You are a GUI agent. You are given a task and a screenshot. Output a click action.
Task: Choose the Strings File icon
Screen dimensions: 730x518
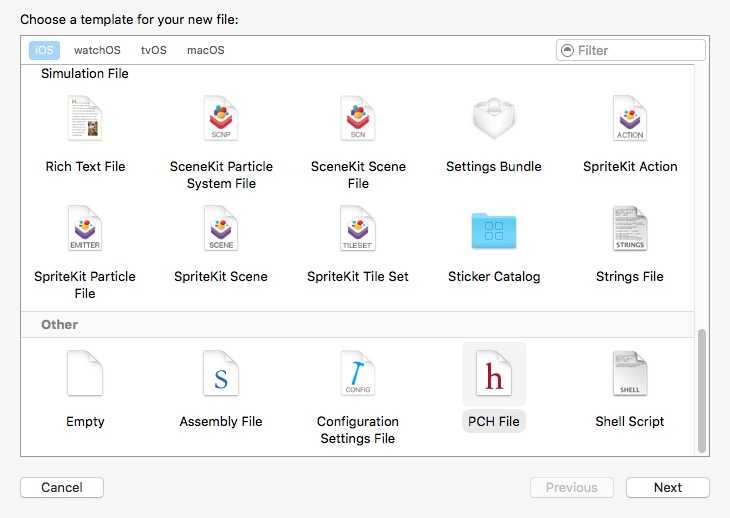pyautogui.click(x=630, y=229)
